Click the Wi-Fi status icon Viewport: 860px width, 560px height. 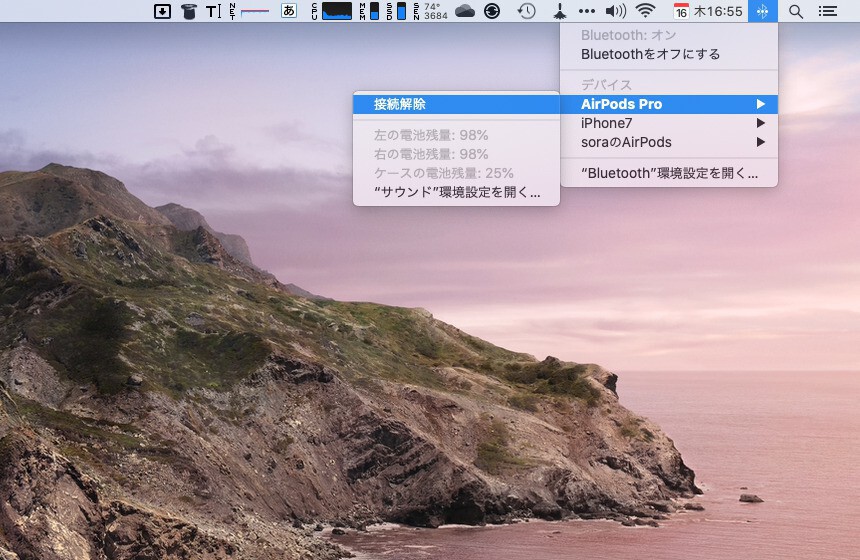646,11
